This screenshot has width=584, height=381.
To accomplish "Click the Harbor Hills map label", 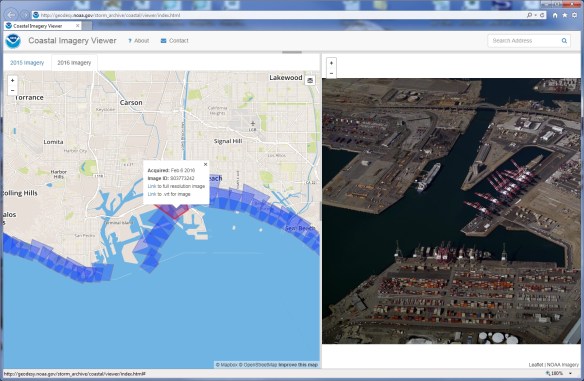I will [x=58, y=174].
